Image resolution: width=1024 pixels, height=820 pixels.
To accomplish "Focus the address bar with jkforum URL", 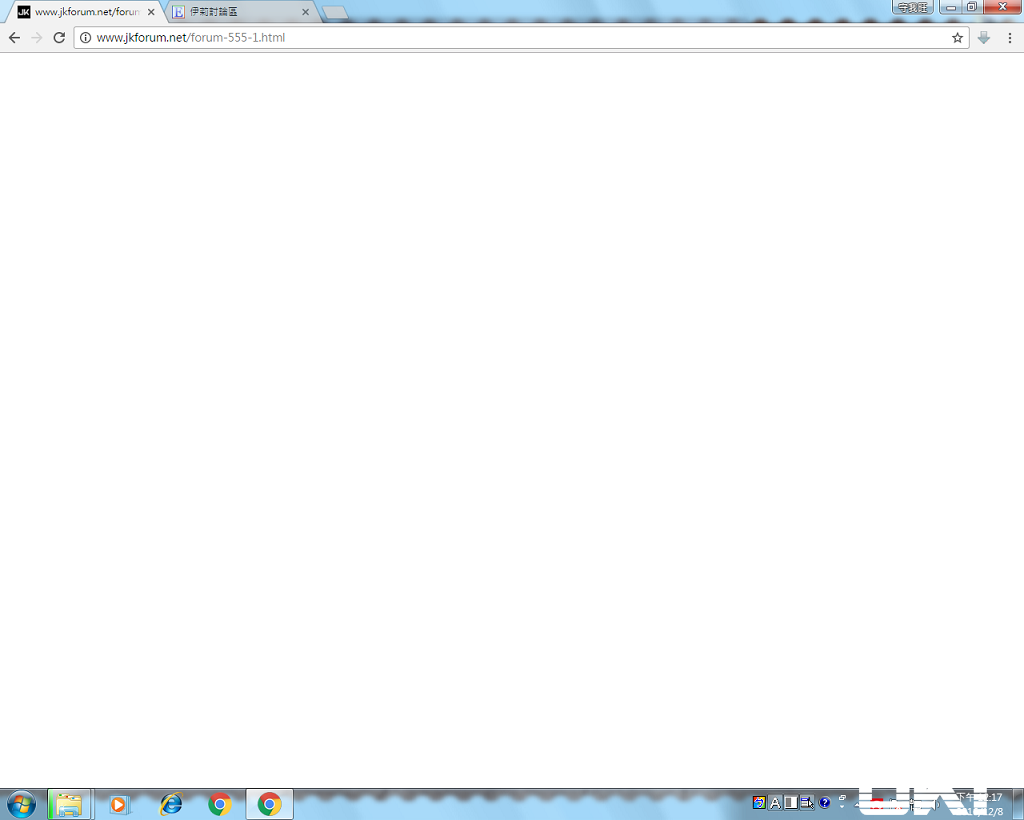I will (x=520, y=38).
